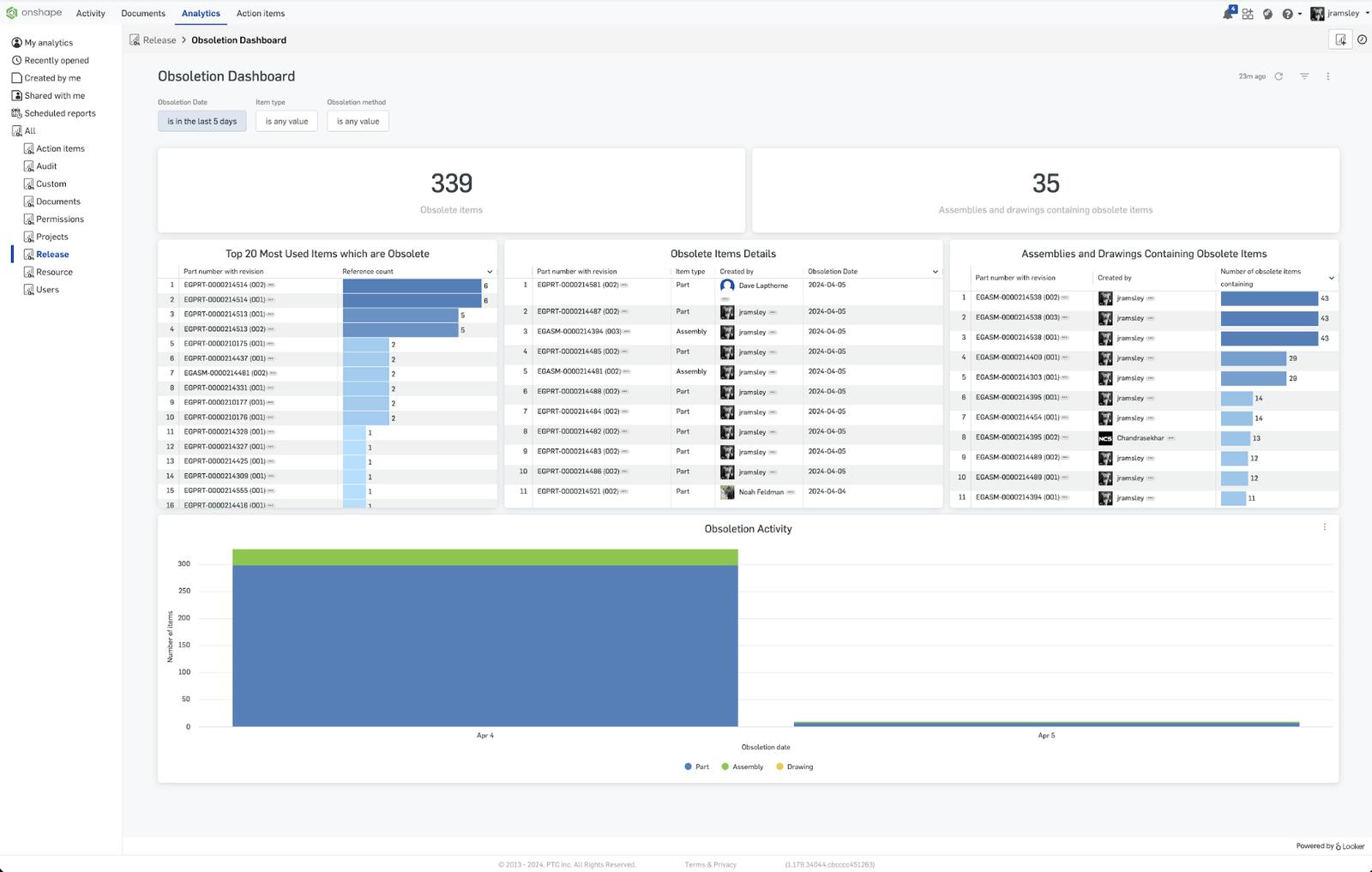
Task: Open the Item type filter dropdown
Action: click(286, 121)
